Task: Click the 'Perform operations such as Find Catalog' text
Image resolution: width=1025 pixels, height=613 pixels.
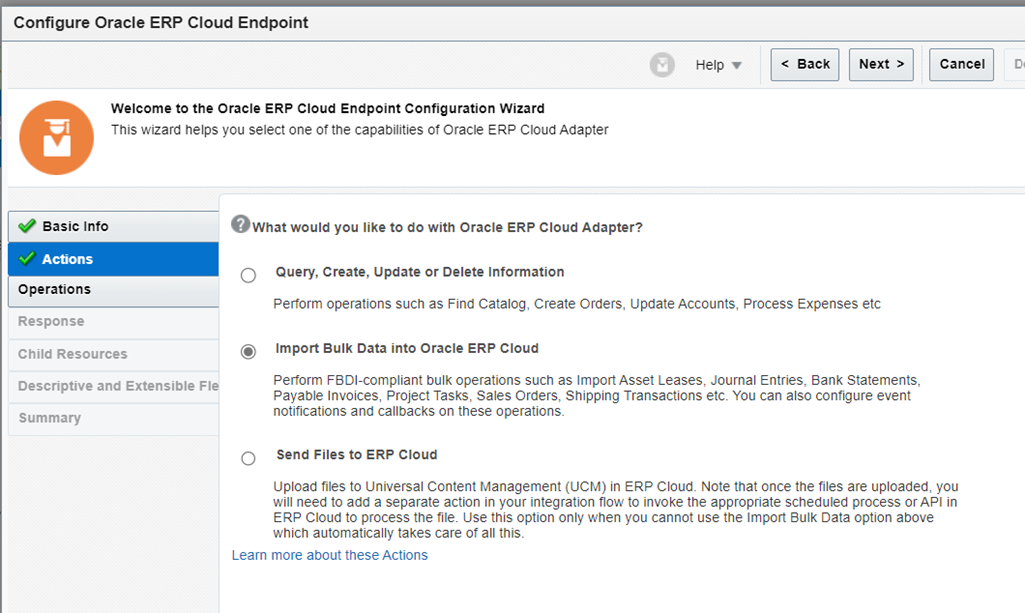Action: [577, 304]
